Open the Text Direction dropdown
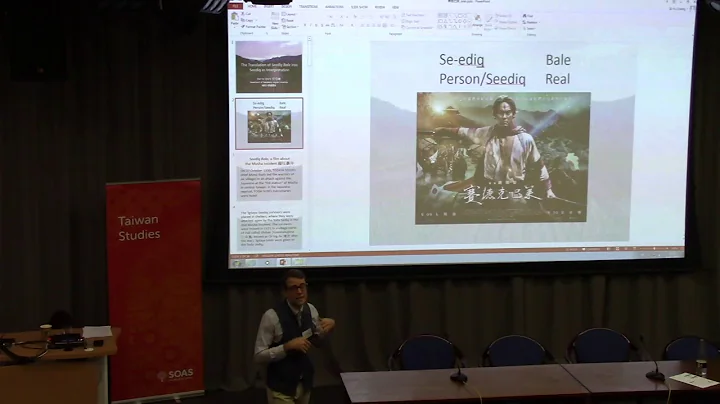 pyautogui.click(x=413, y=15)
